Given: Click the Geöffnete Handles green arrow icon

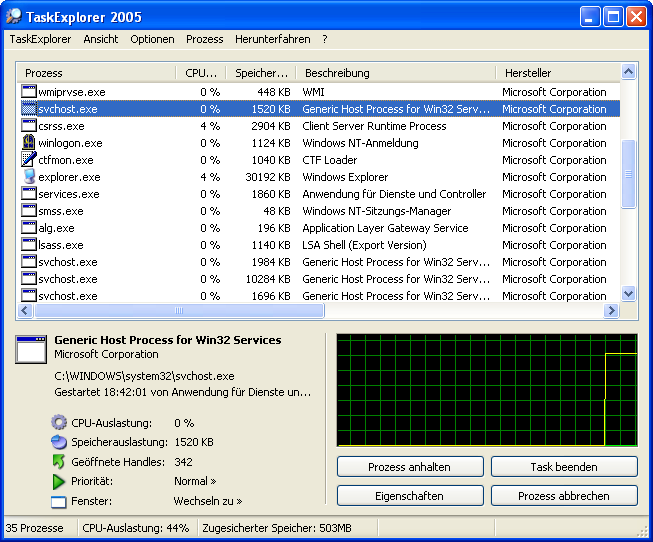Looking at the screenshot, I should point(59,462).
